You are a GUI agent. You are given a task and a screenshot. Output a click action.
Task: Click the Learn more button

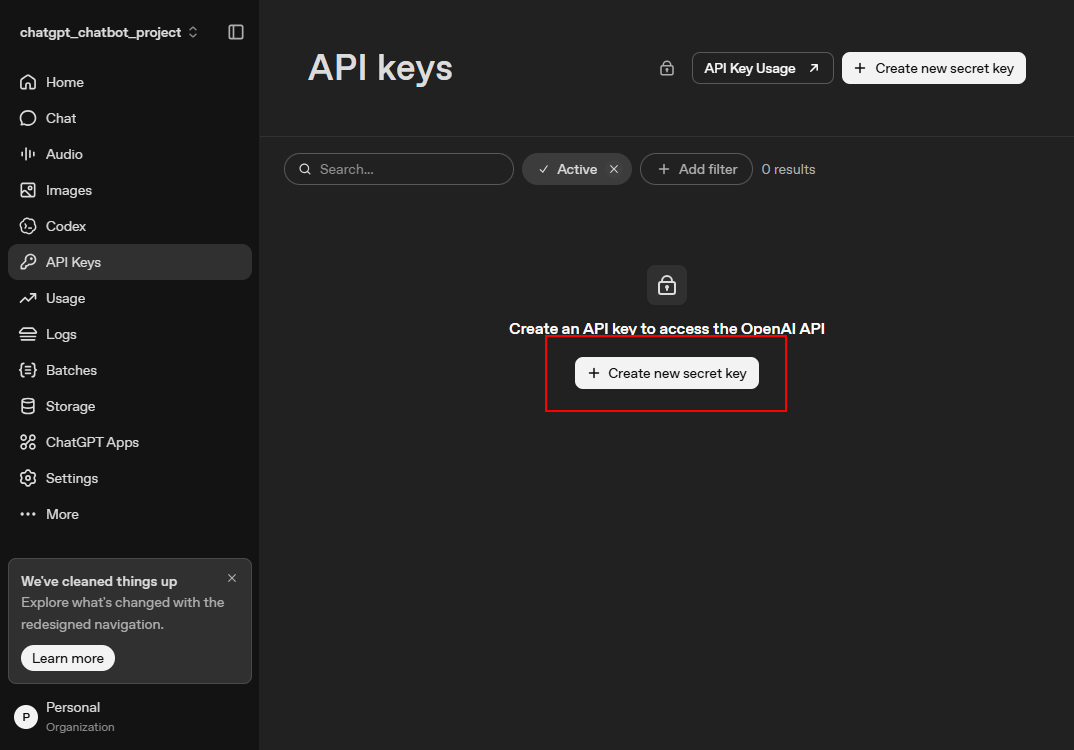coord(68,658)
